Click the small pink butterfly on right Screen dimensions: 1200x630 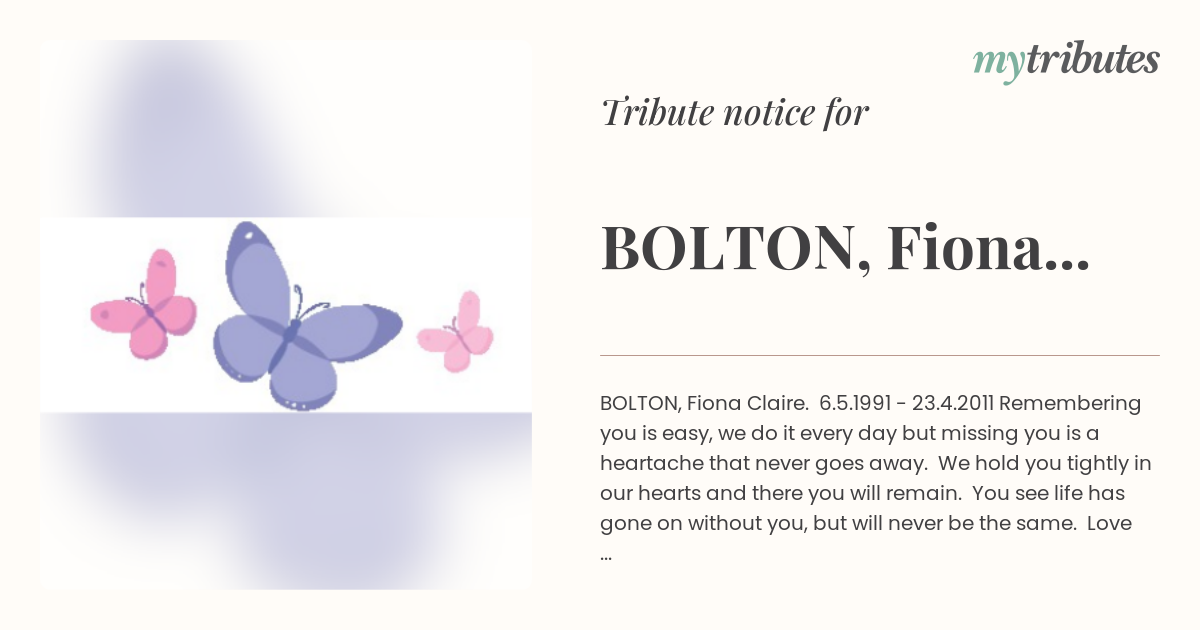pyautogui.click(x=455, y=331)
